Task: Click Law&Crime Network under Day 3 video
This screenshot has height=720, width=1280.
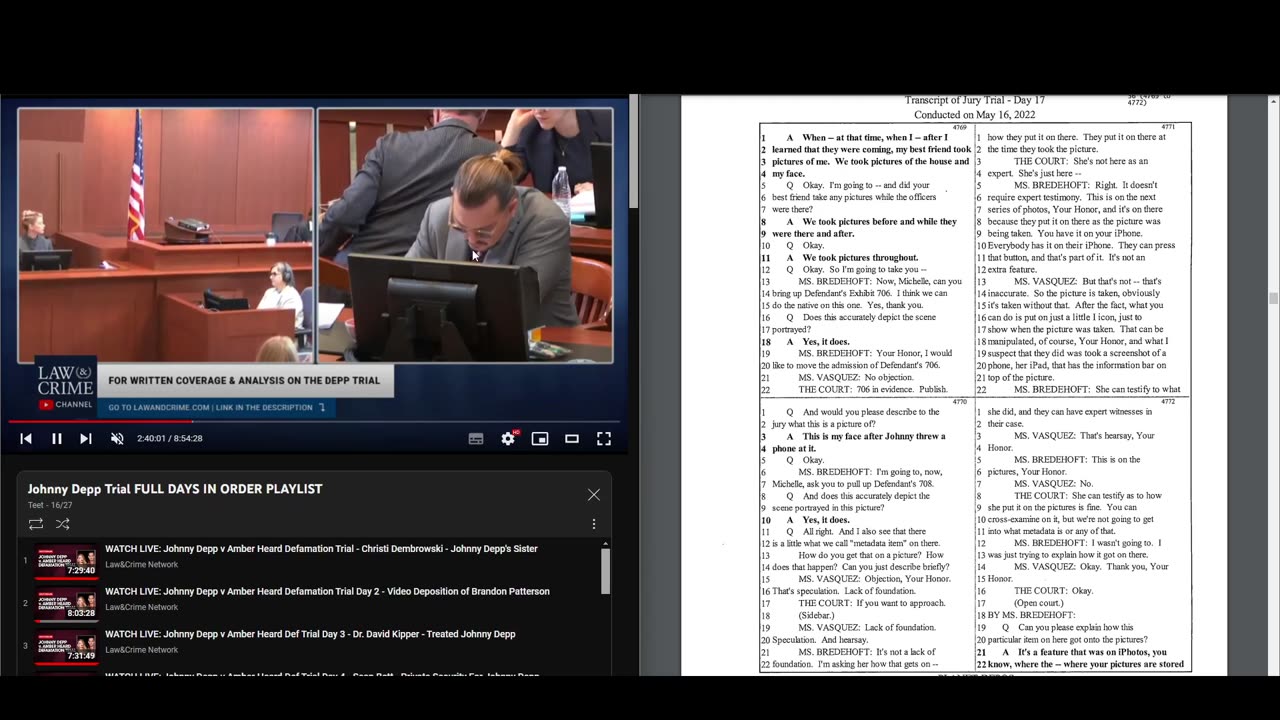Action: tap(141, 651)
